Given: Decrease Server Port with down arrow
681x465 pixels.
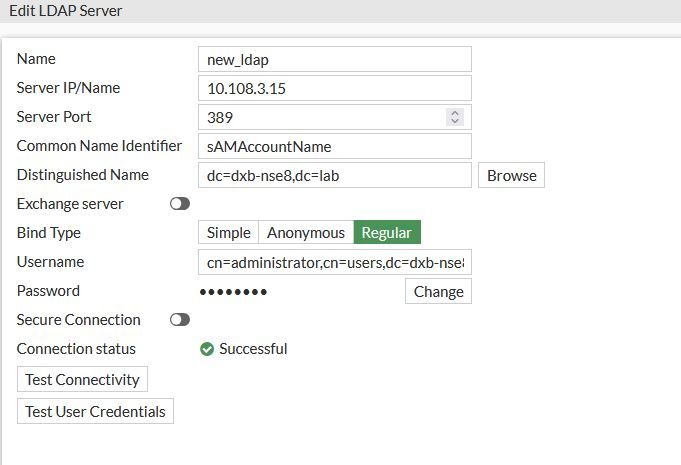Looking at the screenshot, I should pos(456,121).
